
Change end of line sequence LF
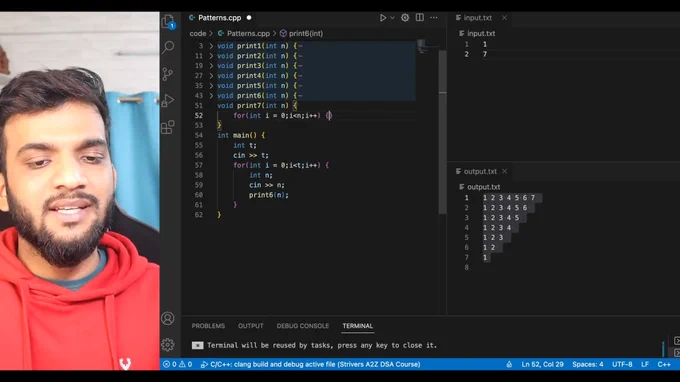[x=645, y=364]
